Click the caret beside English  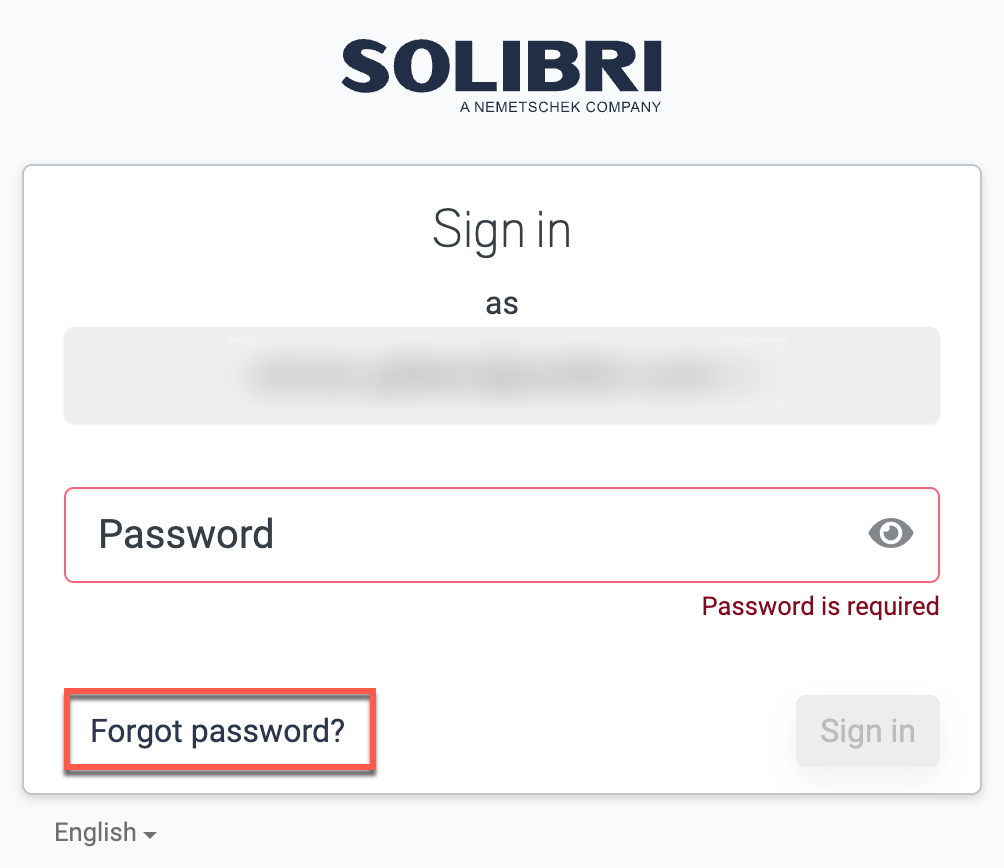point(150,834)
